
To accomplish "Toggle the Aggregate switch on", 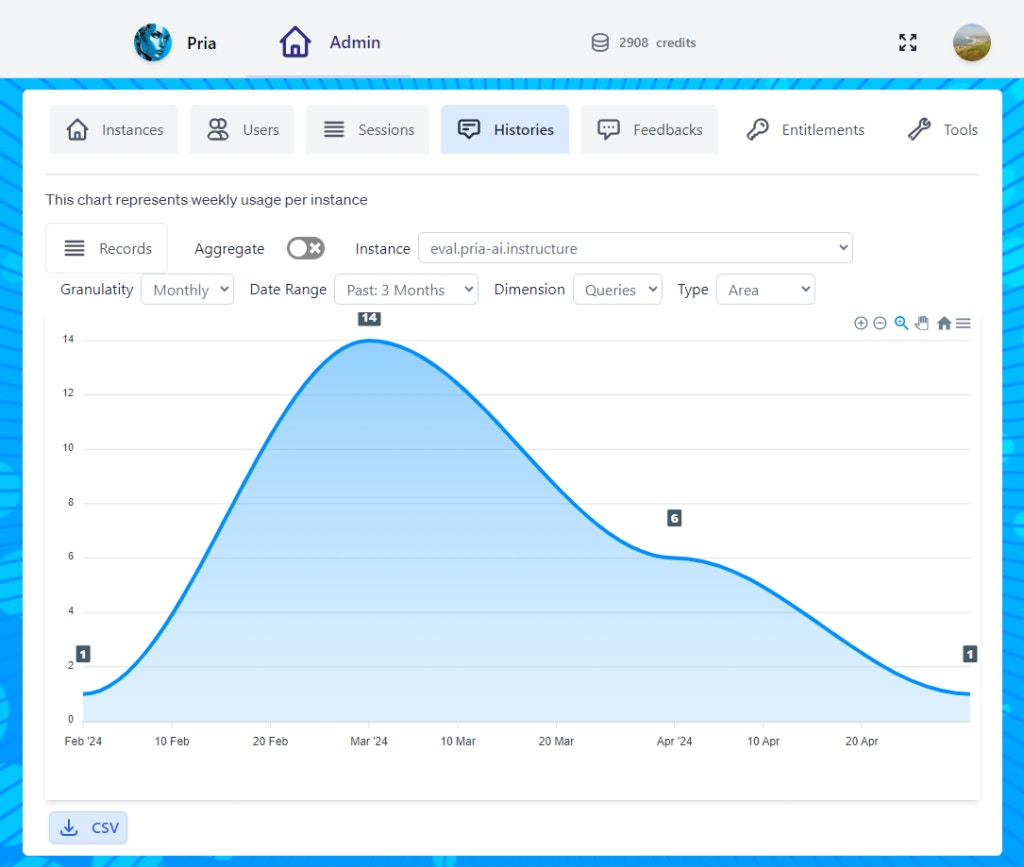I will [x=305, y=247].
